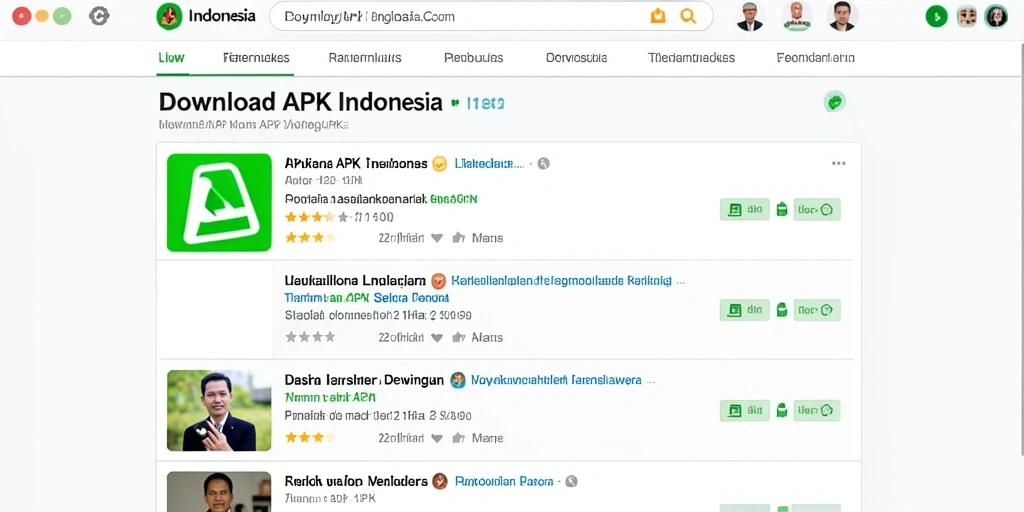This screenshot has height=512, width=1024.
Task: Click the pixelated square avatar icon at top right
Action: coord(967,16)
